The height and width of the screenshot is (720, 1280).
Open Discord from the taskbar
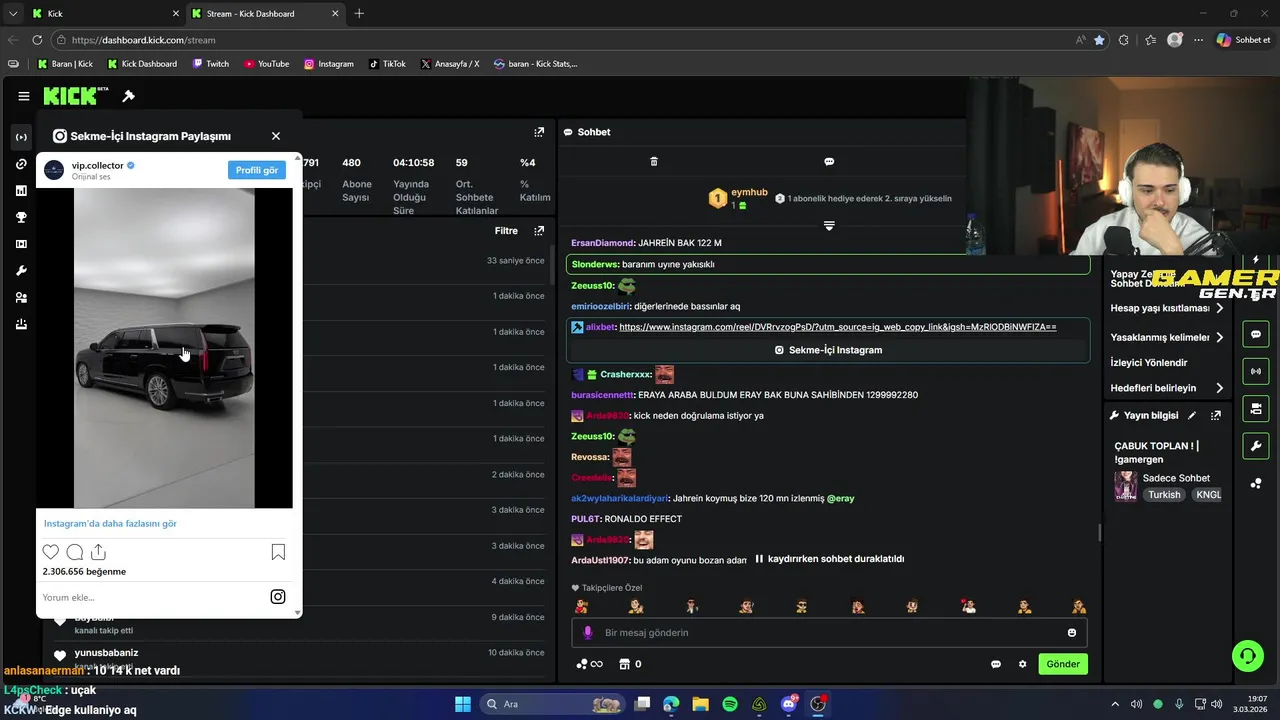click(x=789, y=704)
